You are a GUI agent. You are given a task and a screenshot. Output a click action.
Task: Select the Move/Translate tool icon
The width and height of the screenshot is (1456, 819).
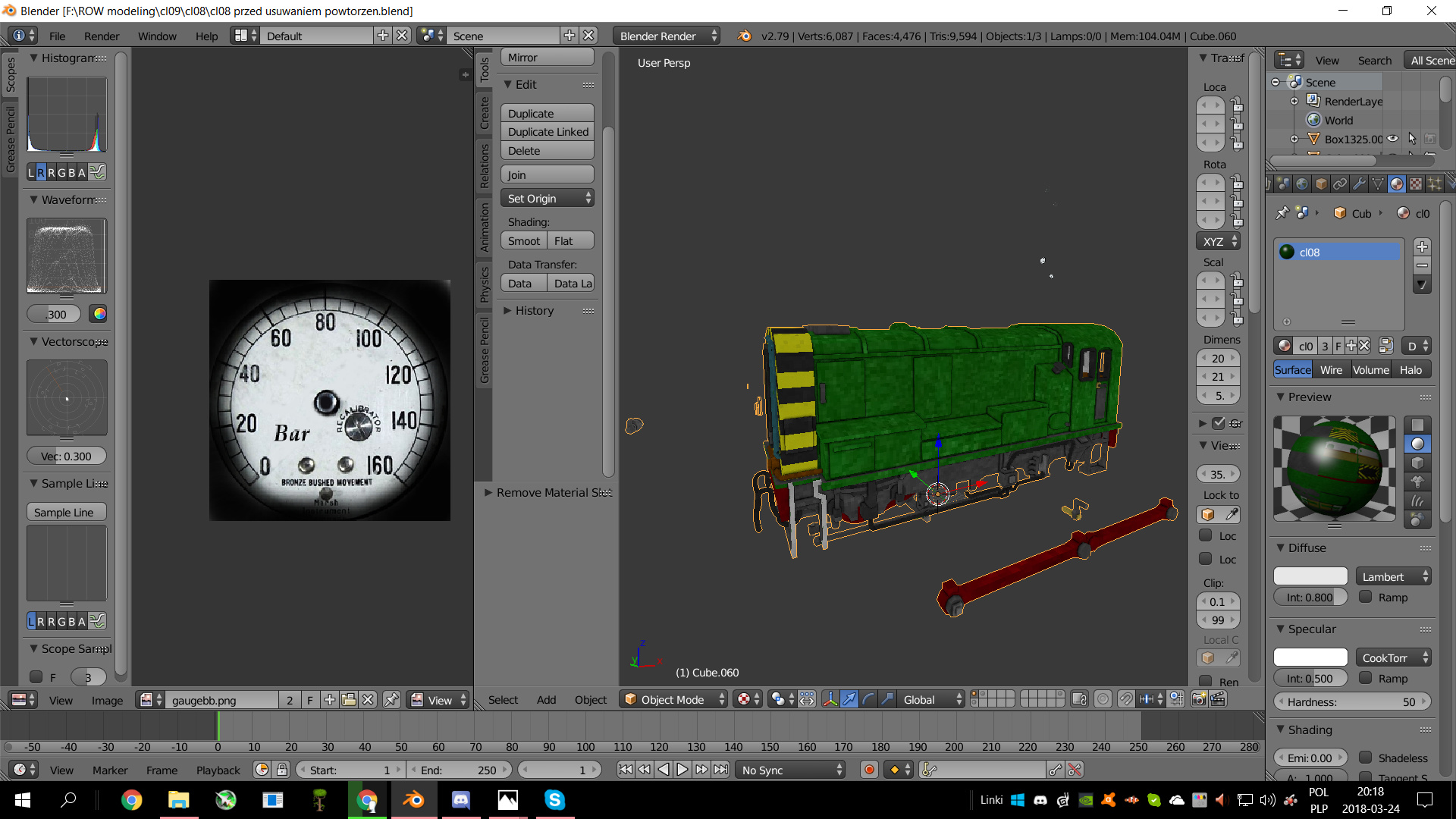pos(849,699)
